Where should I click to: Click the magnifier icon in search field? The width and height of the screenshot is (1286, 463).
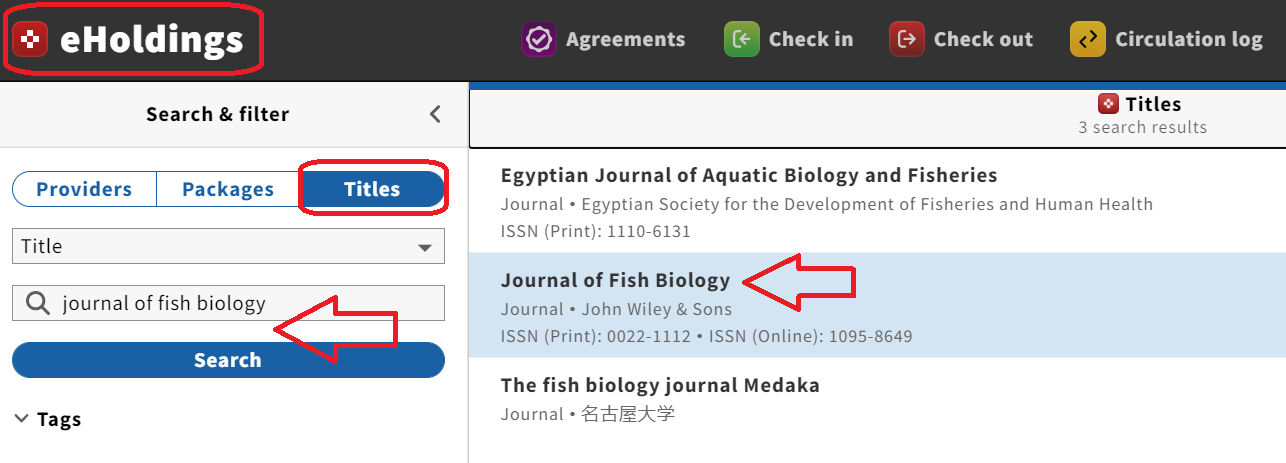pos(38,303)
